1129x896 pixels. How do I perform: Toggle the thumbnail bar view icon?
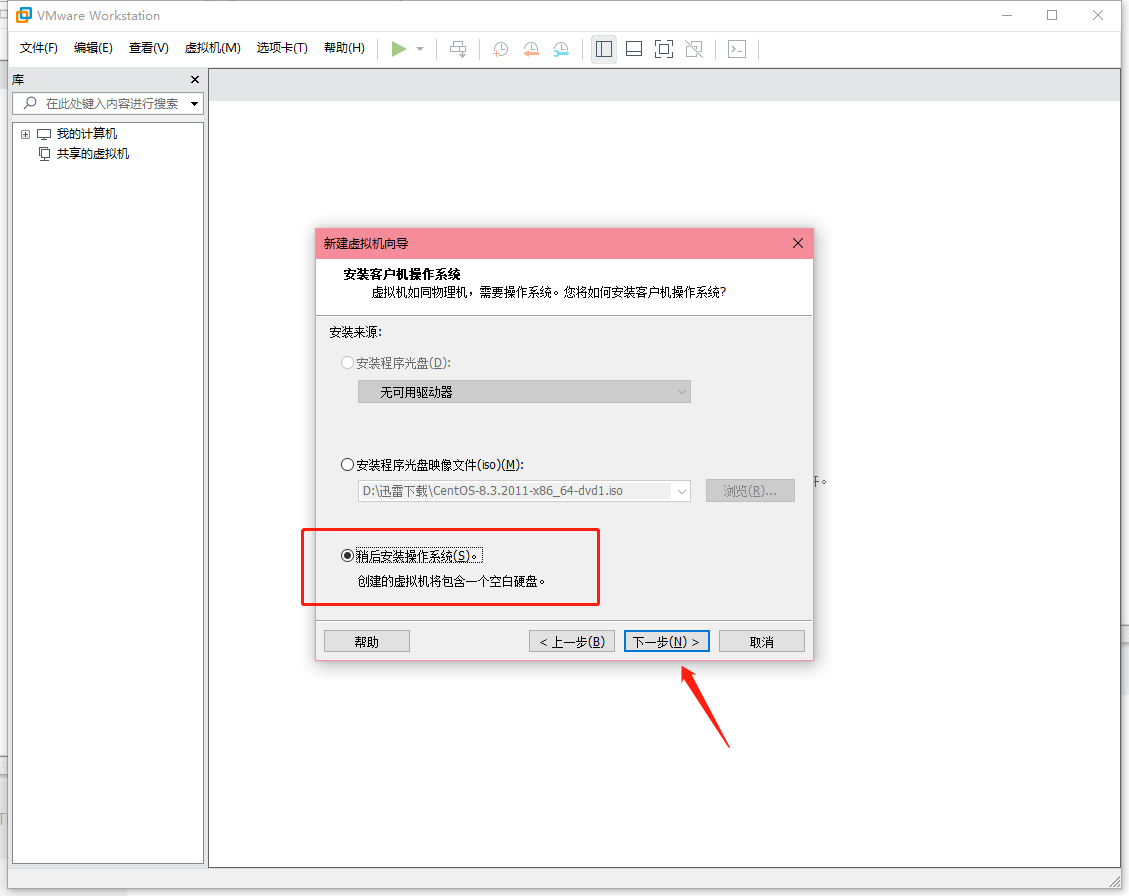pos(634,49)
